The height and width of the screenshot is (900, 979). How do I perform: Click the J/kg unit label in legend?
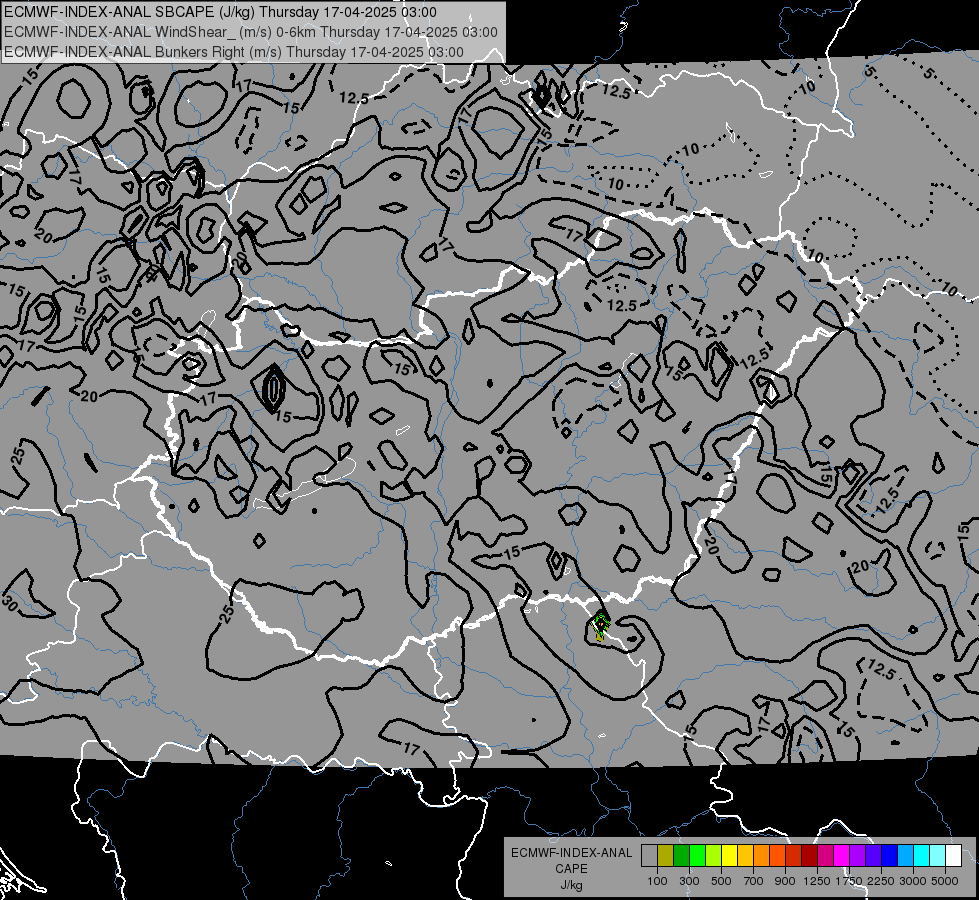(571, 885)
